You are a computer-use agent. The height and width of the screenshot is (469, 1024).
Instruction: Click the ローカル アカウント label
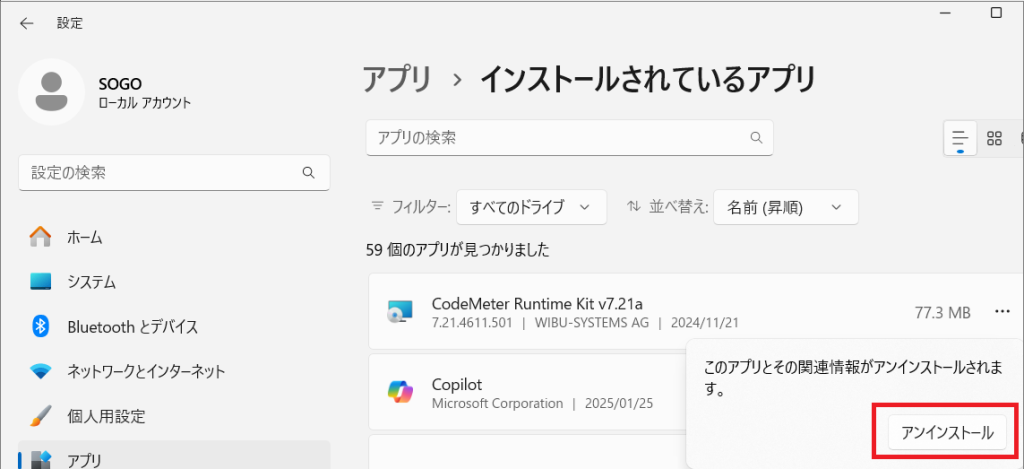pos(144,103)
